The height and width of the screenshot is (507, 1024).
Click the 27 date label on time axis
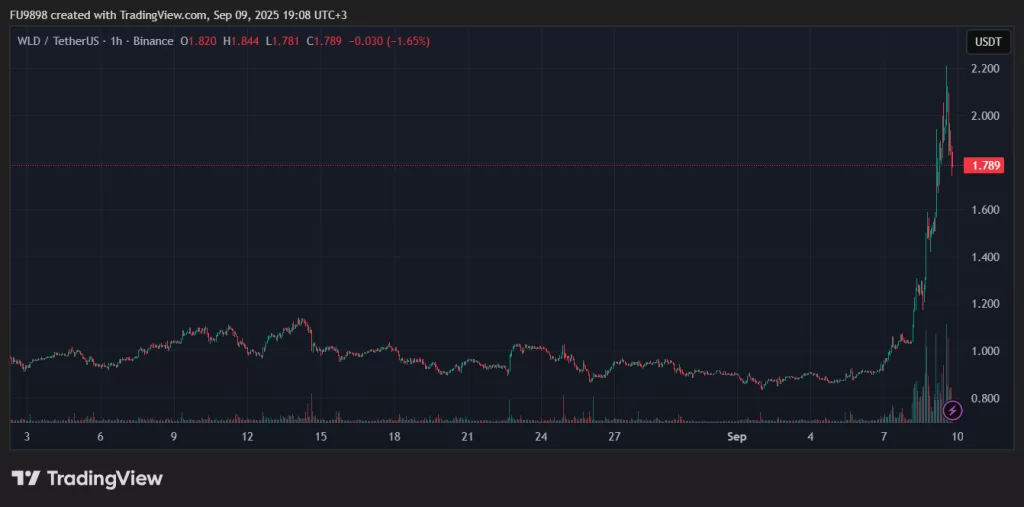click(614, 437)
